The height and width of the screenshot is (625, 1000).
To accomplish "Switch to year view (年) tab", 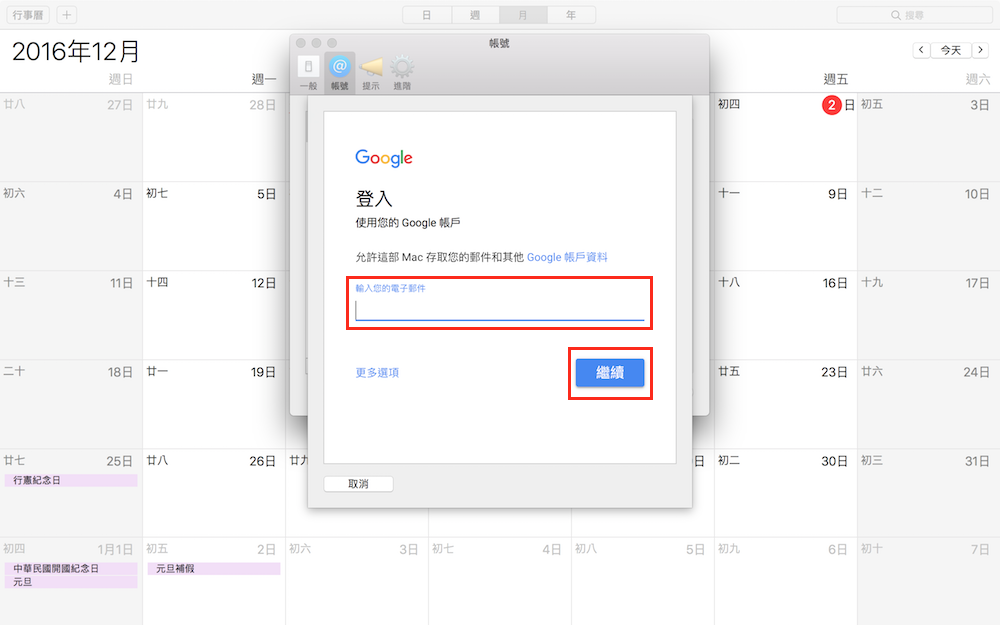I will pyautogui.click(x=571, y=15).
